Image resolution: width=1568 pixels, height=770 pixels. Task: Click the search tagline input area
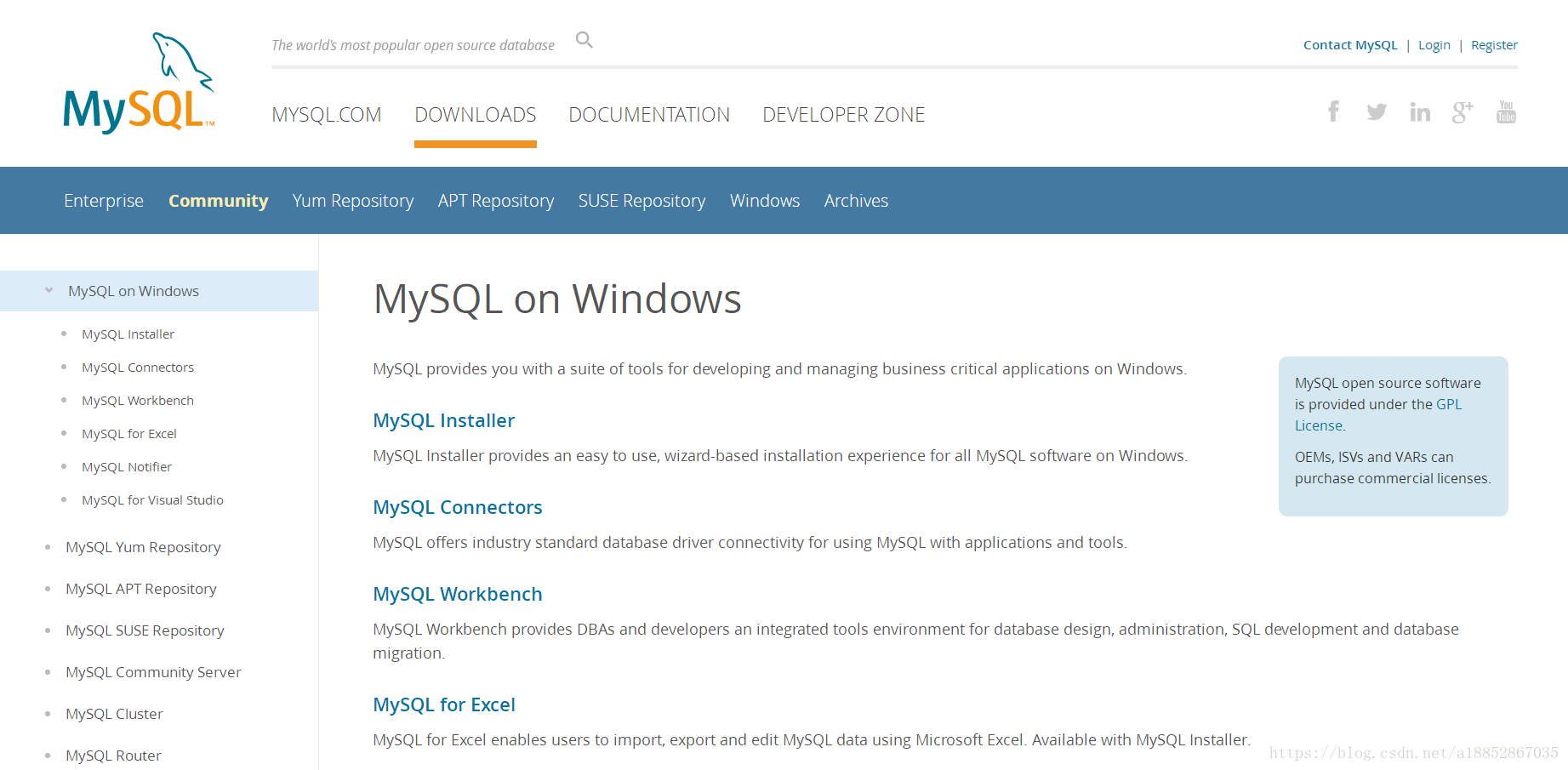(413, 45)
